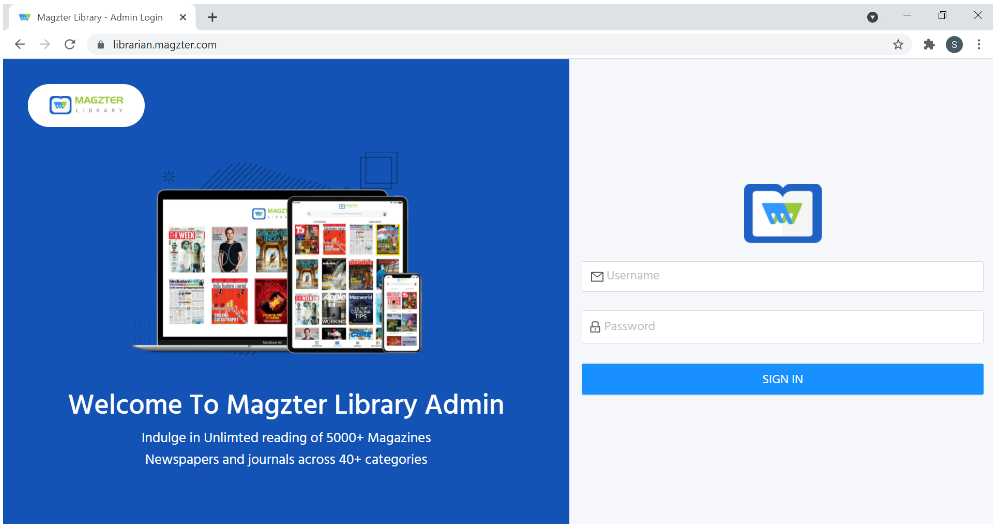Click the tab search dropdown circle icon

[x=873, y=17]
